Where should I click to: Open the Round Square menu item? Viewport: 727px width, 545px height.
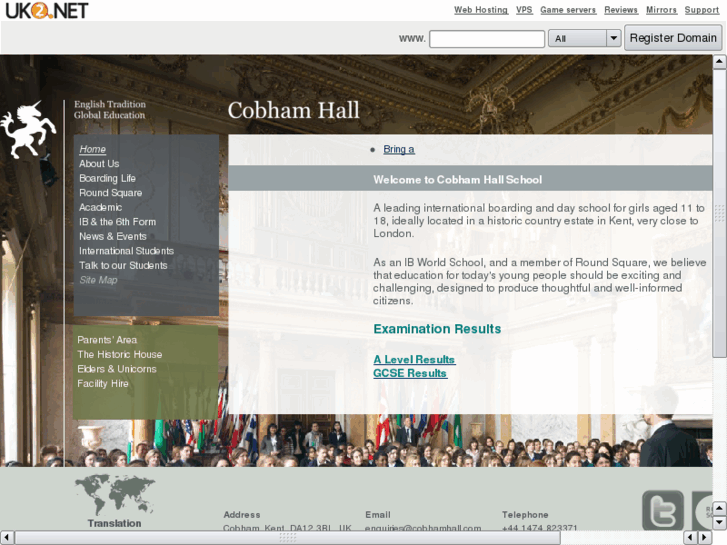coord(110,192)
